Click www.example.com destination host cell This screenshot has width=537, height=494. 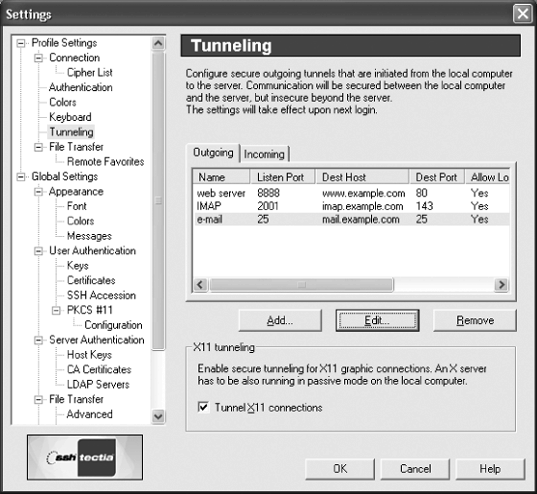[x=363, y=193]
